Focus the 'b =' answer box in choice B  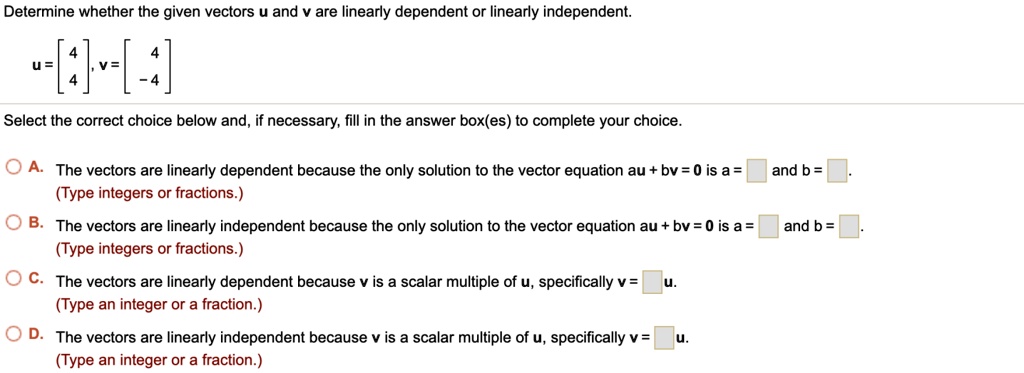click(x=849, y=227)
